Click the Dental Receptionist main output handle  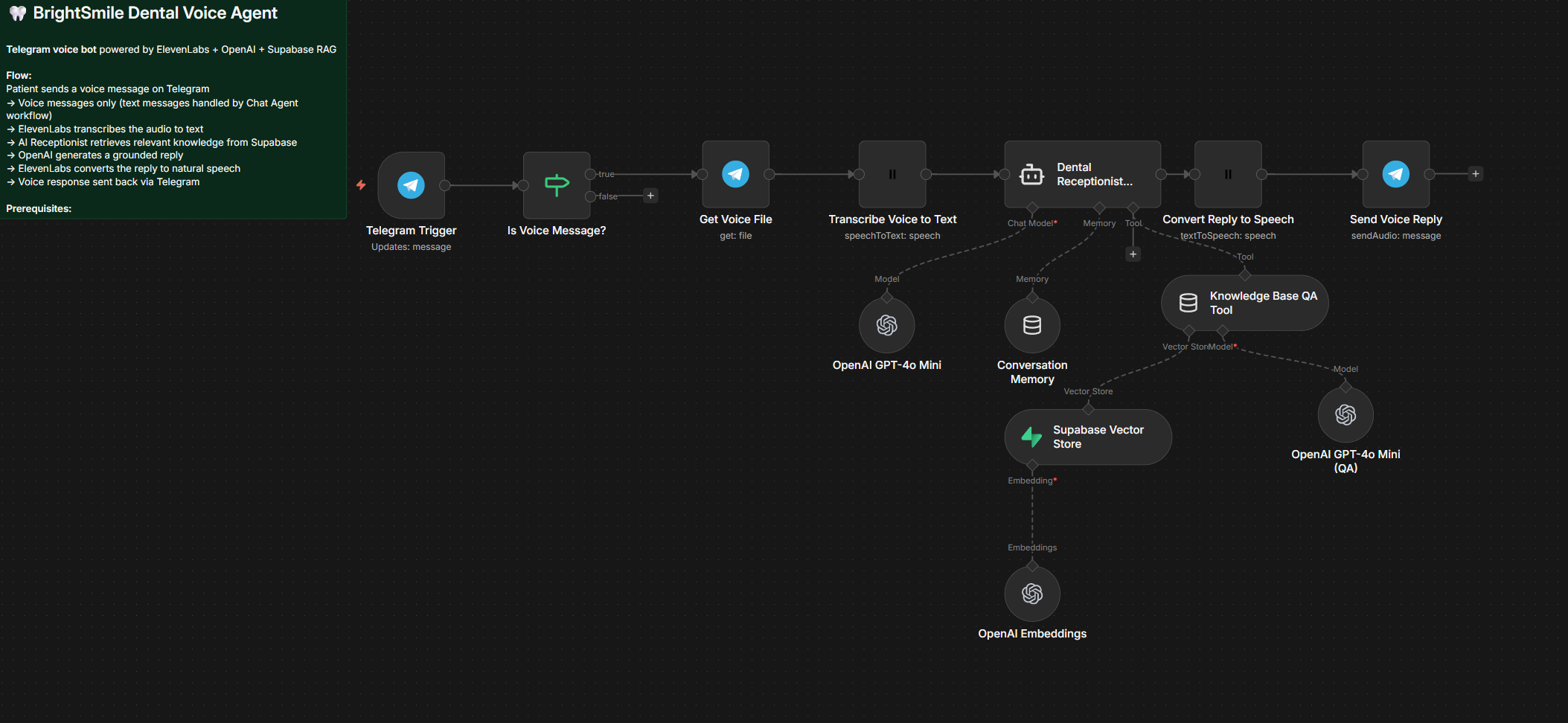[x=1161, y=174]
